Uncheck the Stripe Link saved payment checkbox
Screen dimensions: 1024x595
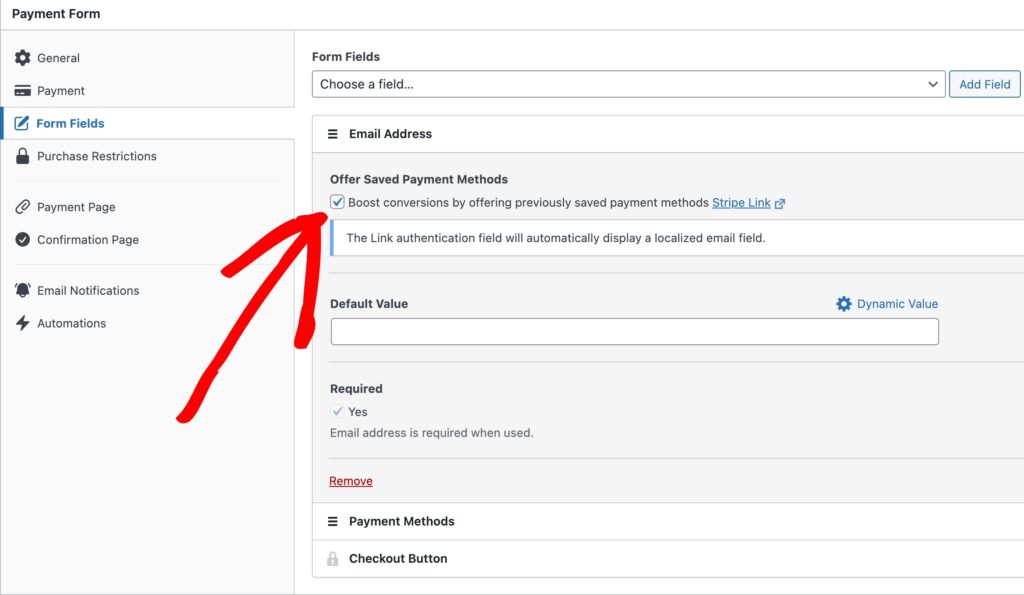338,202
